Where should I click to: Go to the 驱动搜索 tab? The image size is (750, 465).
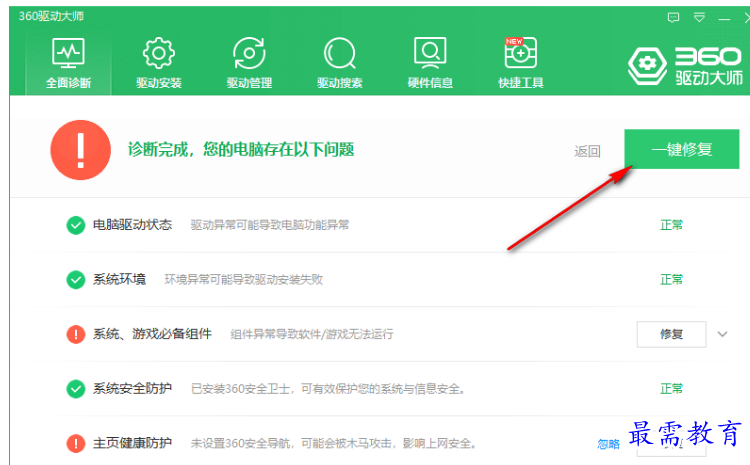340,63
